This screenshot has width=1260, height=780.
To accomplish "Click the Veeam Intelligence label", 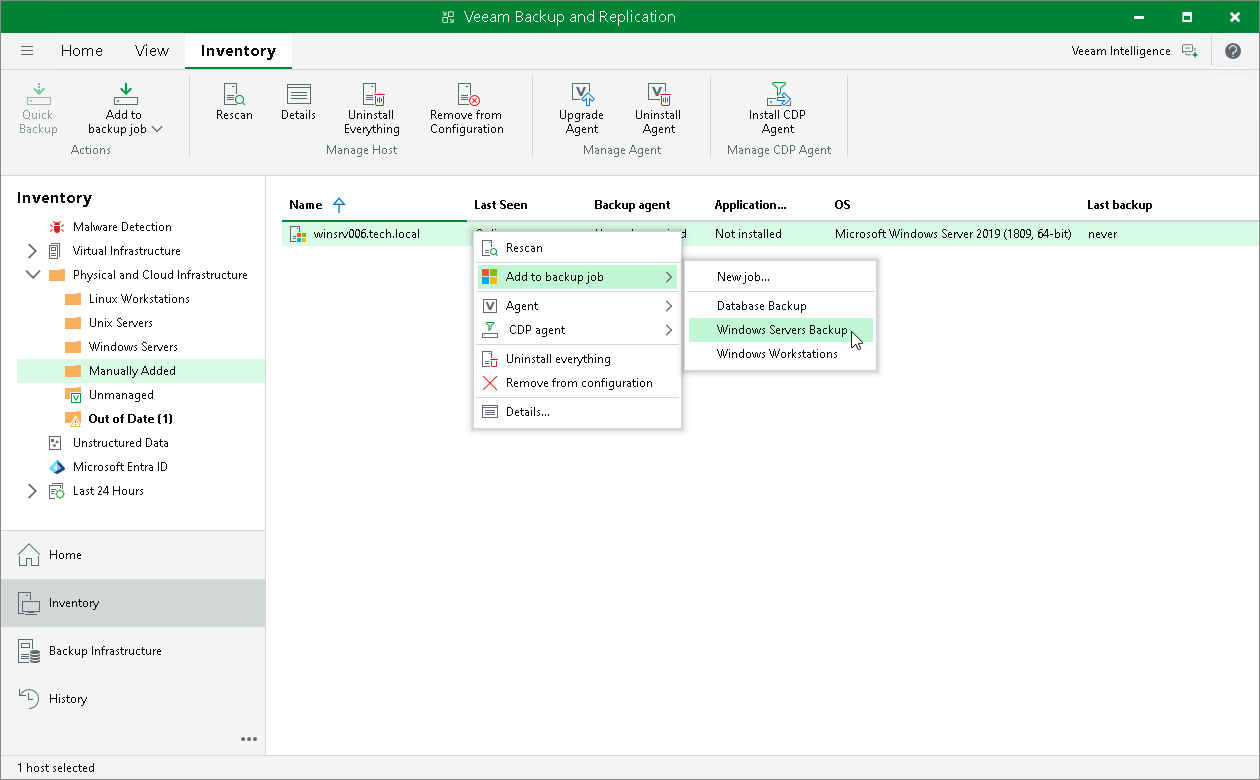I will tap(1121, 51).
